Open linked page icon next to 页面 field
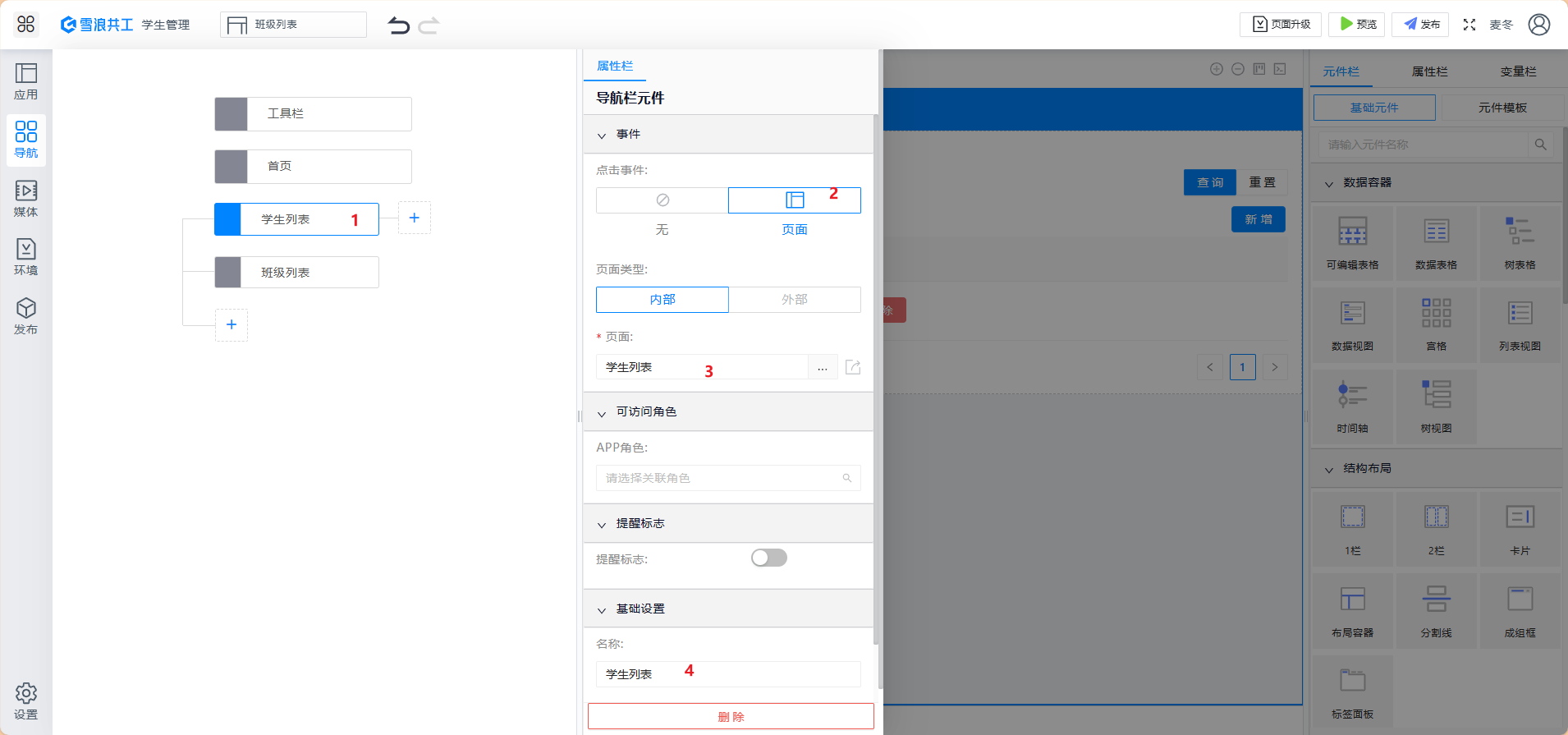The image size is (1568, 735). [853, 367]
